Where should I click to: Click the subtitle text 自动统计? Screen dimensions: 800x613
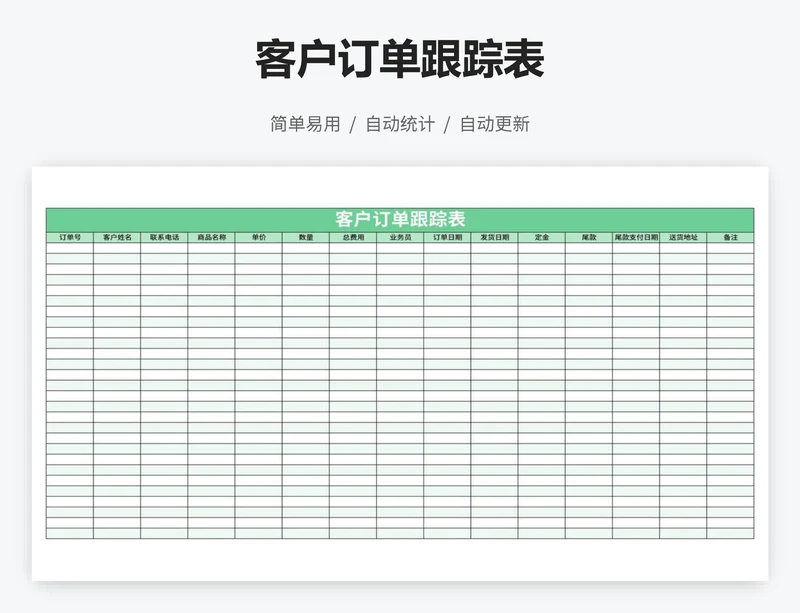(400, 124)
